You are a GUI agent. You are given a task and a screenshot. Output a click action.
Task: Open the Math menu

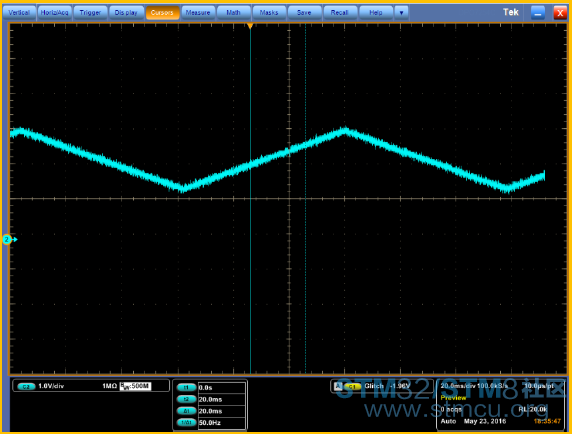(x=233, y=12)
